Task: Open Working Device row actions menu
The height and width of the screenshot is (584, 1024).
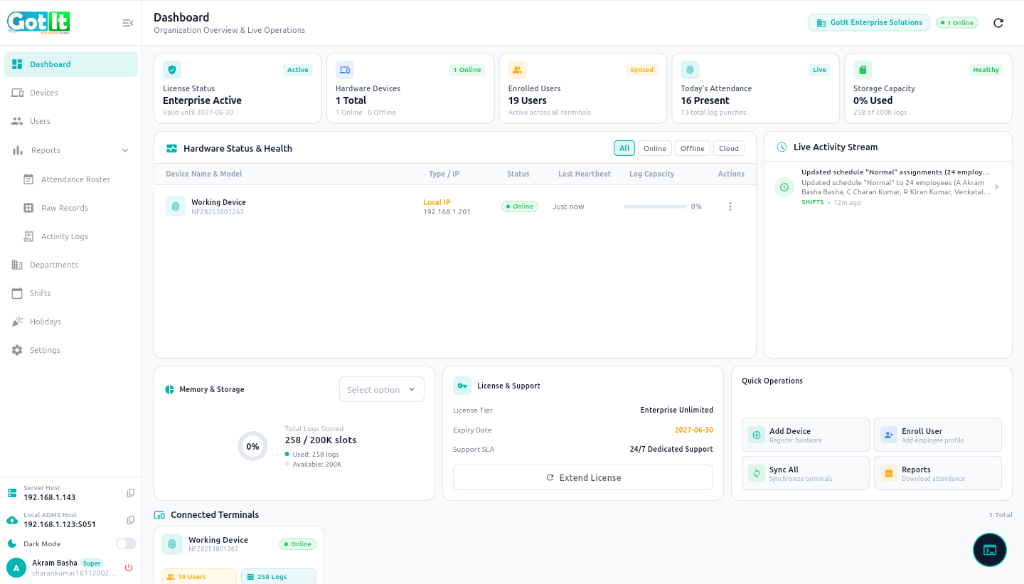Action: click(730, 206)
